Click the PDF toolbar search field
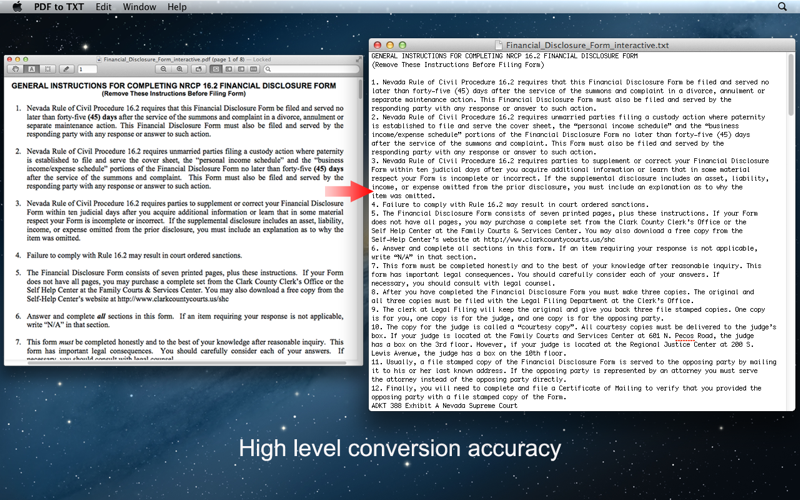This screenshot has width=800, height=500. tap(312, 69)
